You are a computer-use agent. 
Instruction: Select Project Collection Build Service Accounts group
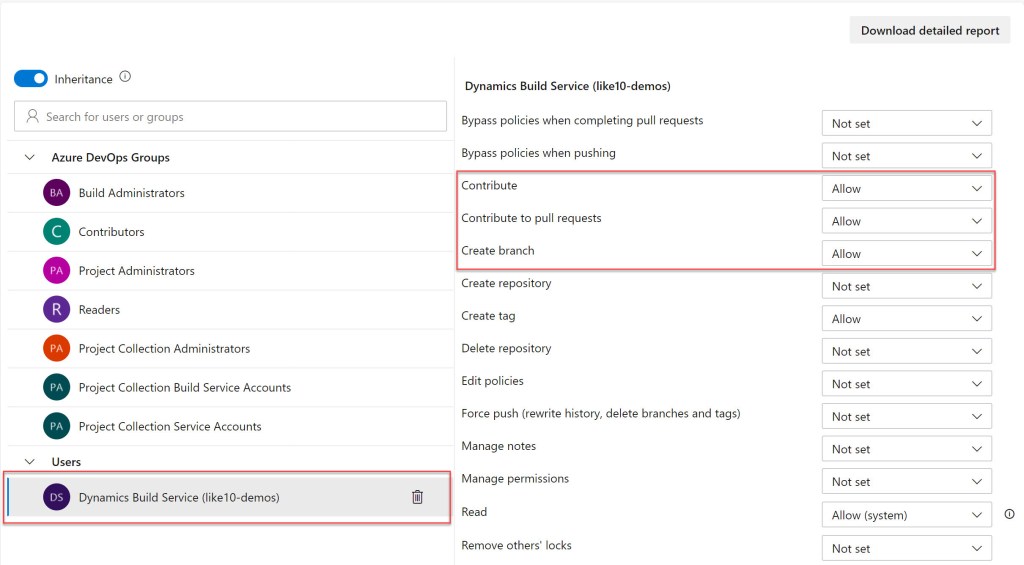click(184, 388)
